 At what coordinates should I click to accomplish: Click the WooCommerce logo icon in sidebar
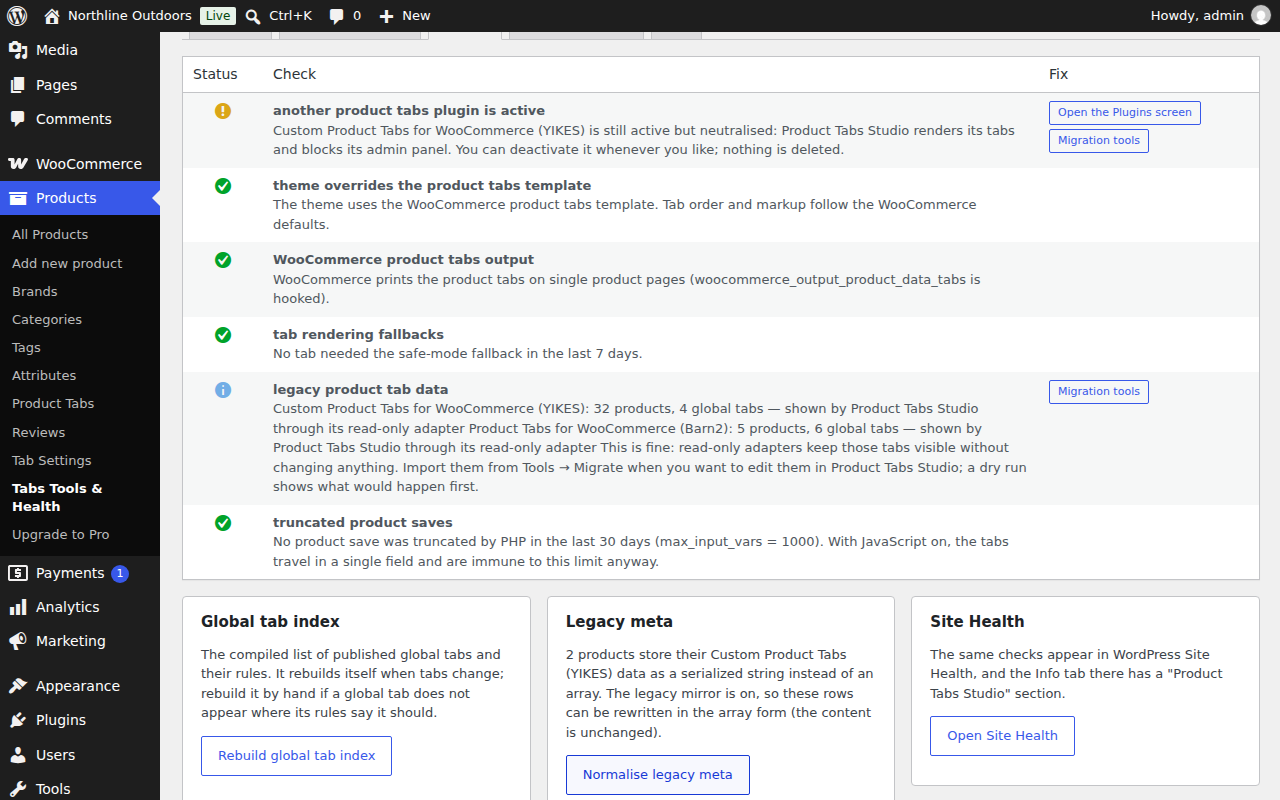click(x=18, y=164)
